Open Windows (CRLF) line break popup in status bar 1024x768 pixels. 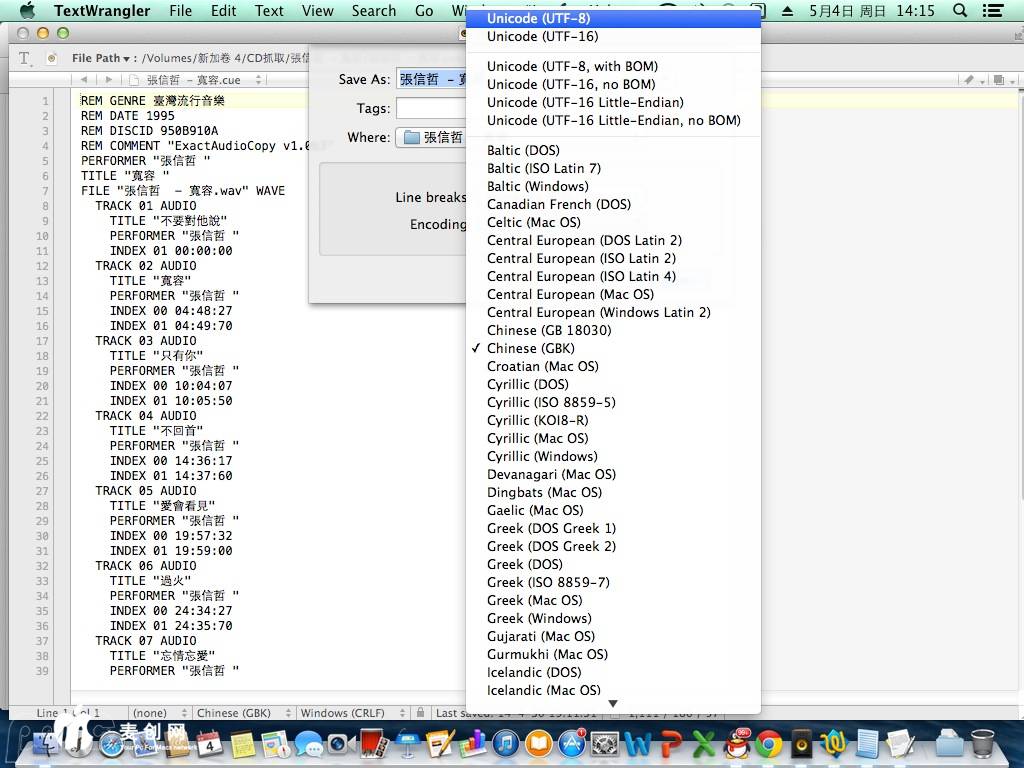[346, 713]
